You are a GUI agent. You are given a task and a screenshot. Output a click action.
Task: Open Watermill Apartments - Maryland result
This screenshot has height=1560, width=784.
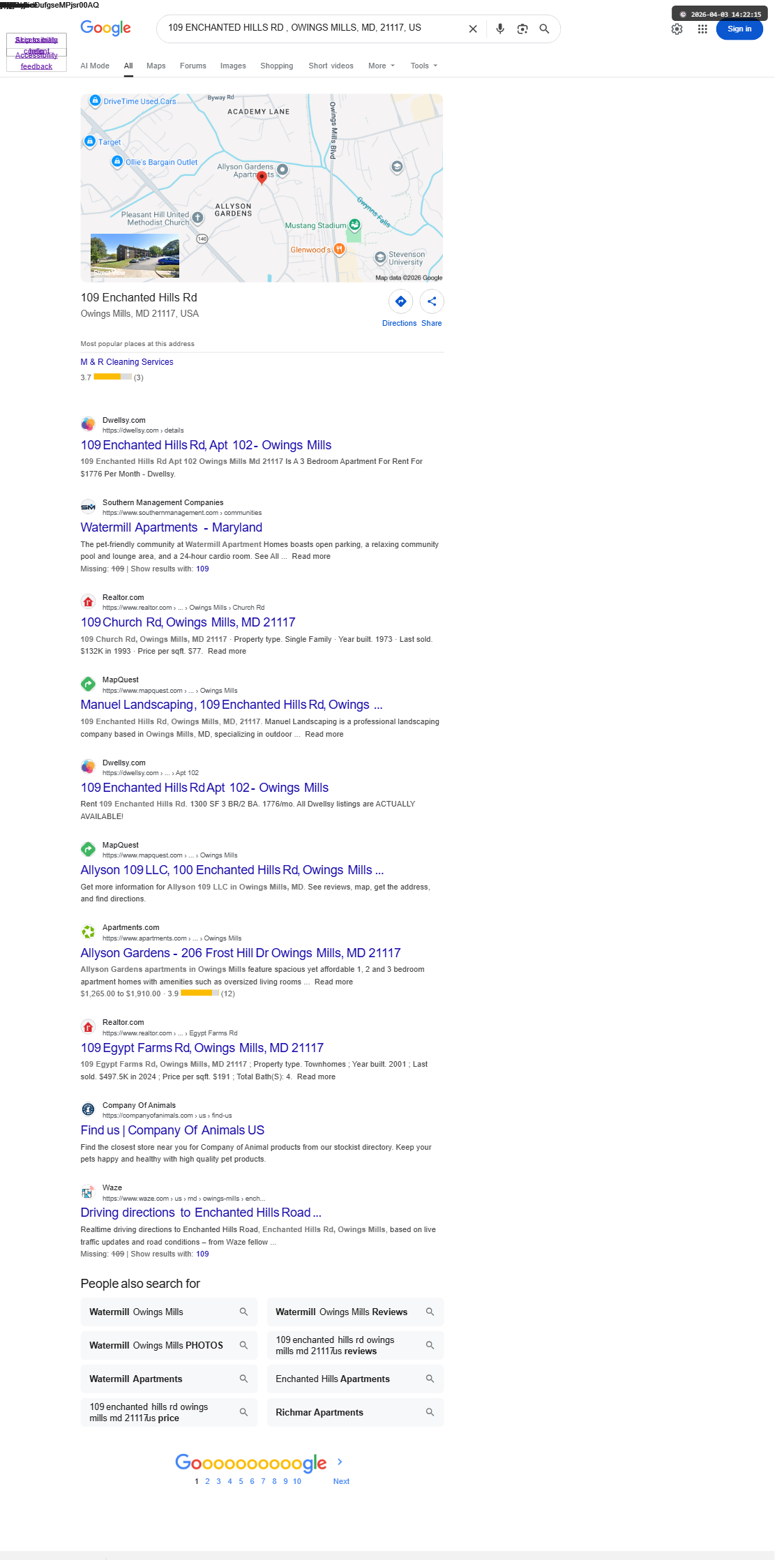[x=172, y=527]
